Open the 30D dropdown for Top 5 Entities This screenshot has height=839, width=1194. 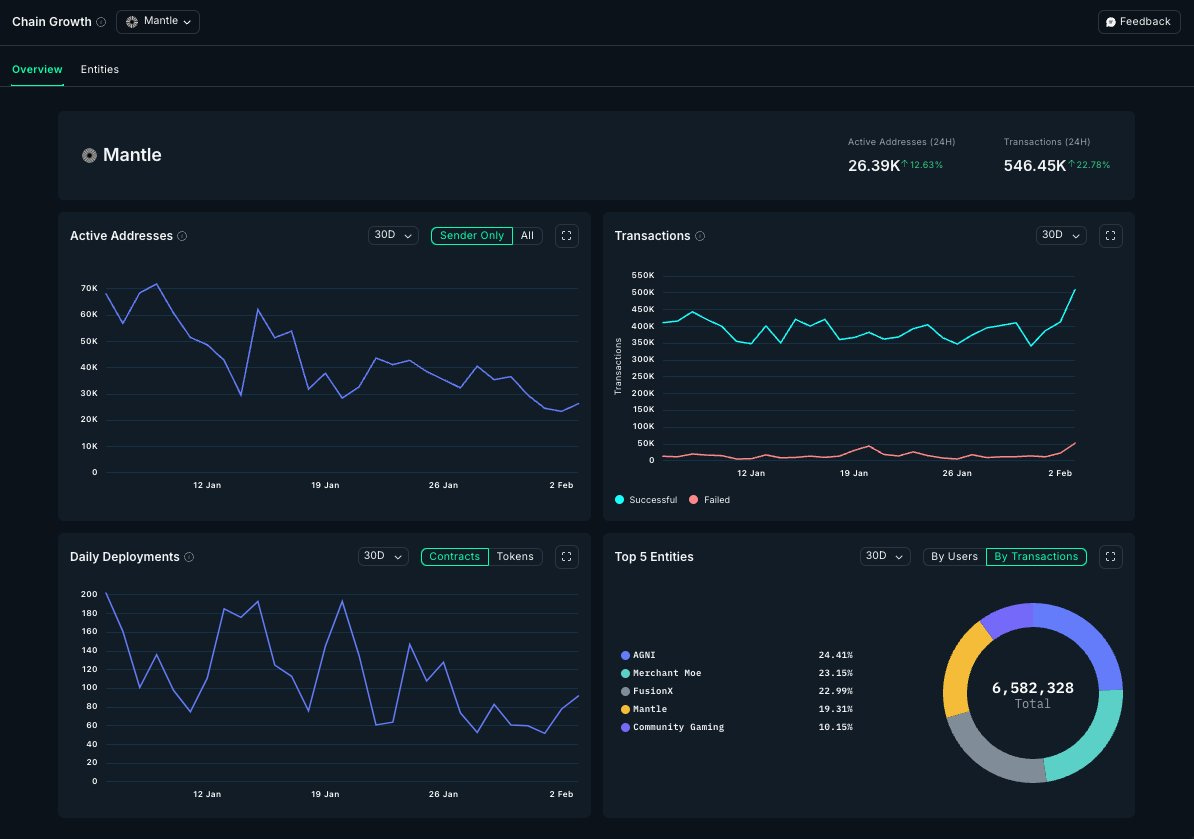pyautogui.click(x=885, y=557)
